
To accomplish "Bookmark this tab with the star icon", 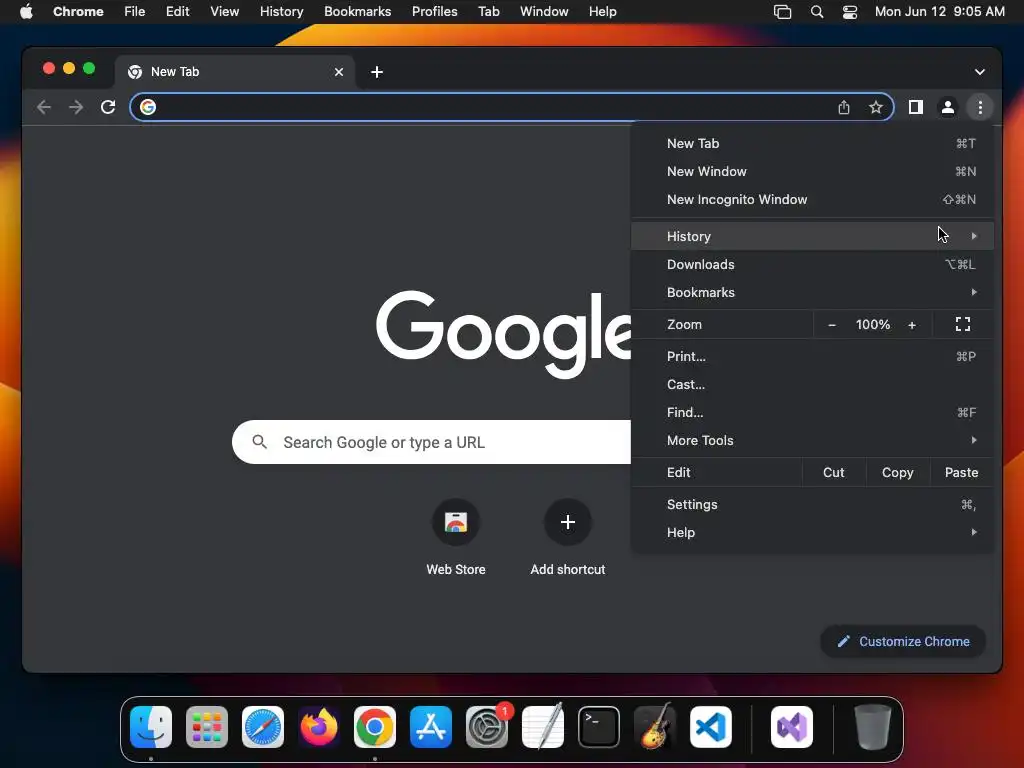I will [x=876, y=107].
